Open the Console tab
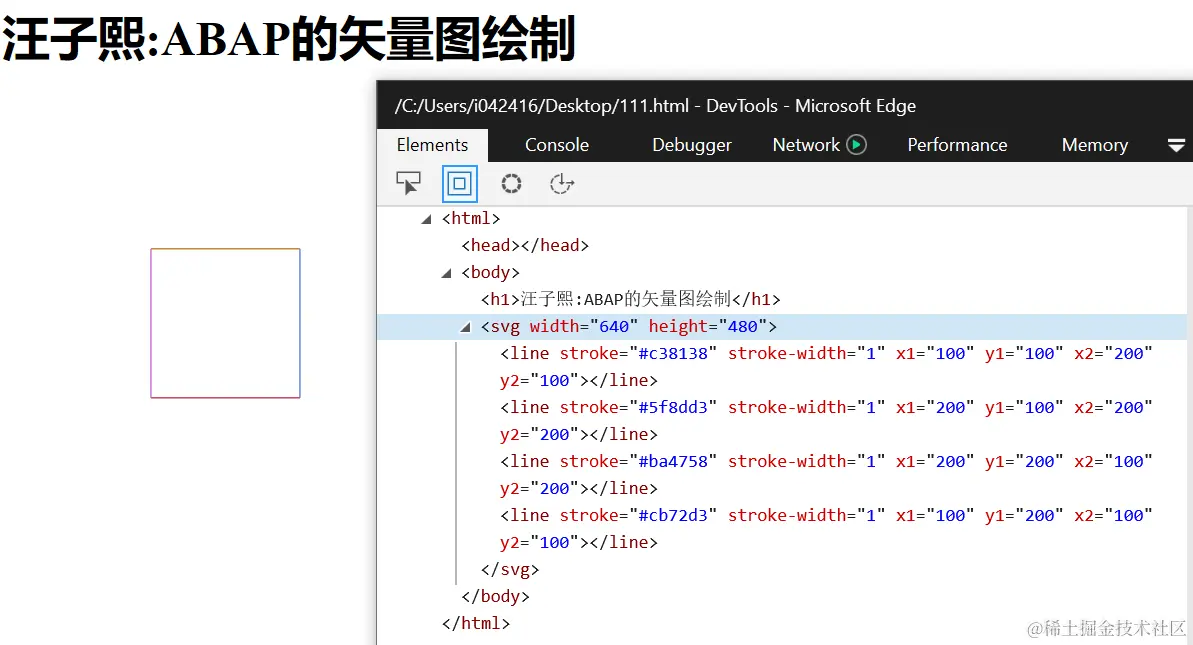This screenshot has width=1193, height=645. (x=557, y=145)
